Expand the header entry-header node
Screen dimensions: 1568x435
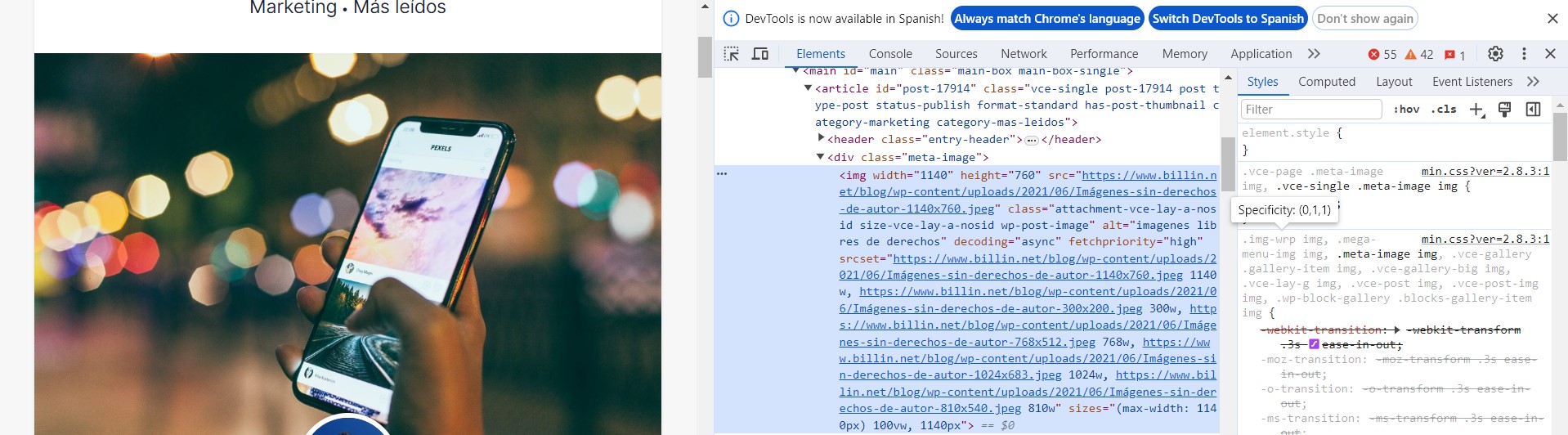[x=821, y=138]
